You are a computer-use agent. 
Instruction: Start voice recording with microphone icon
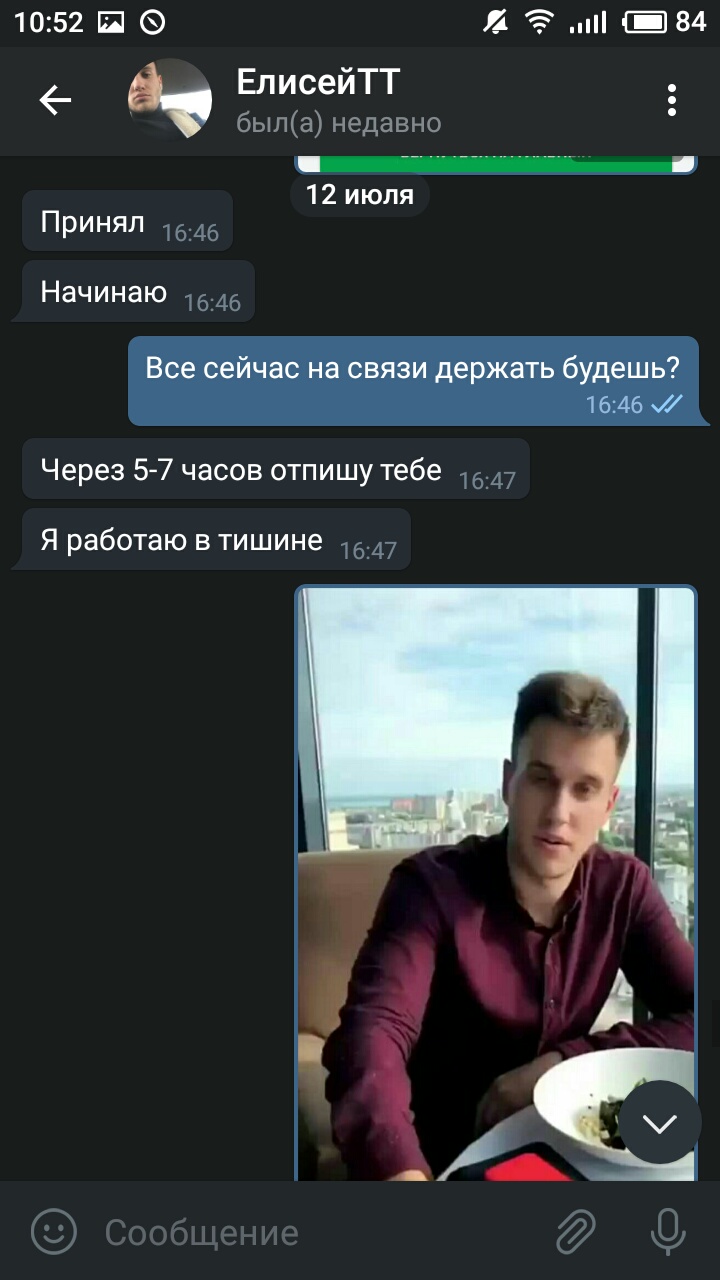click(668, 1231)
